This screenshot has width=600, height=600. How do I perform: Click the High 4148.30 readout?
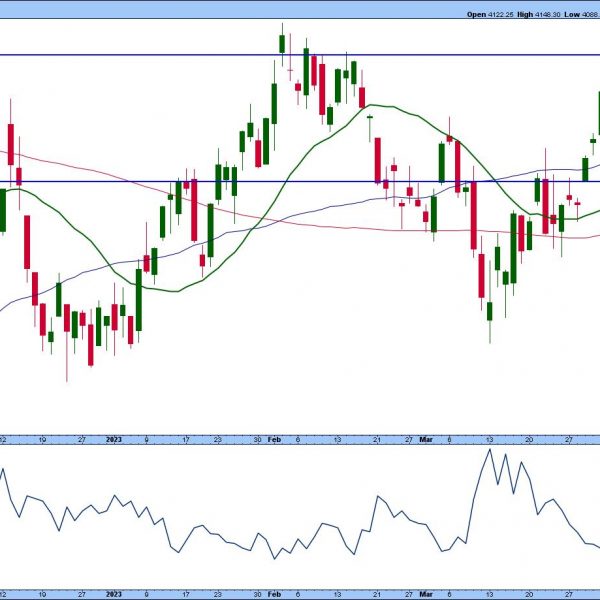coord(538,15)
